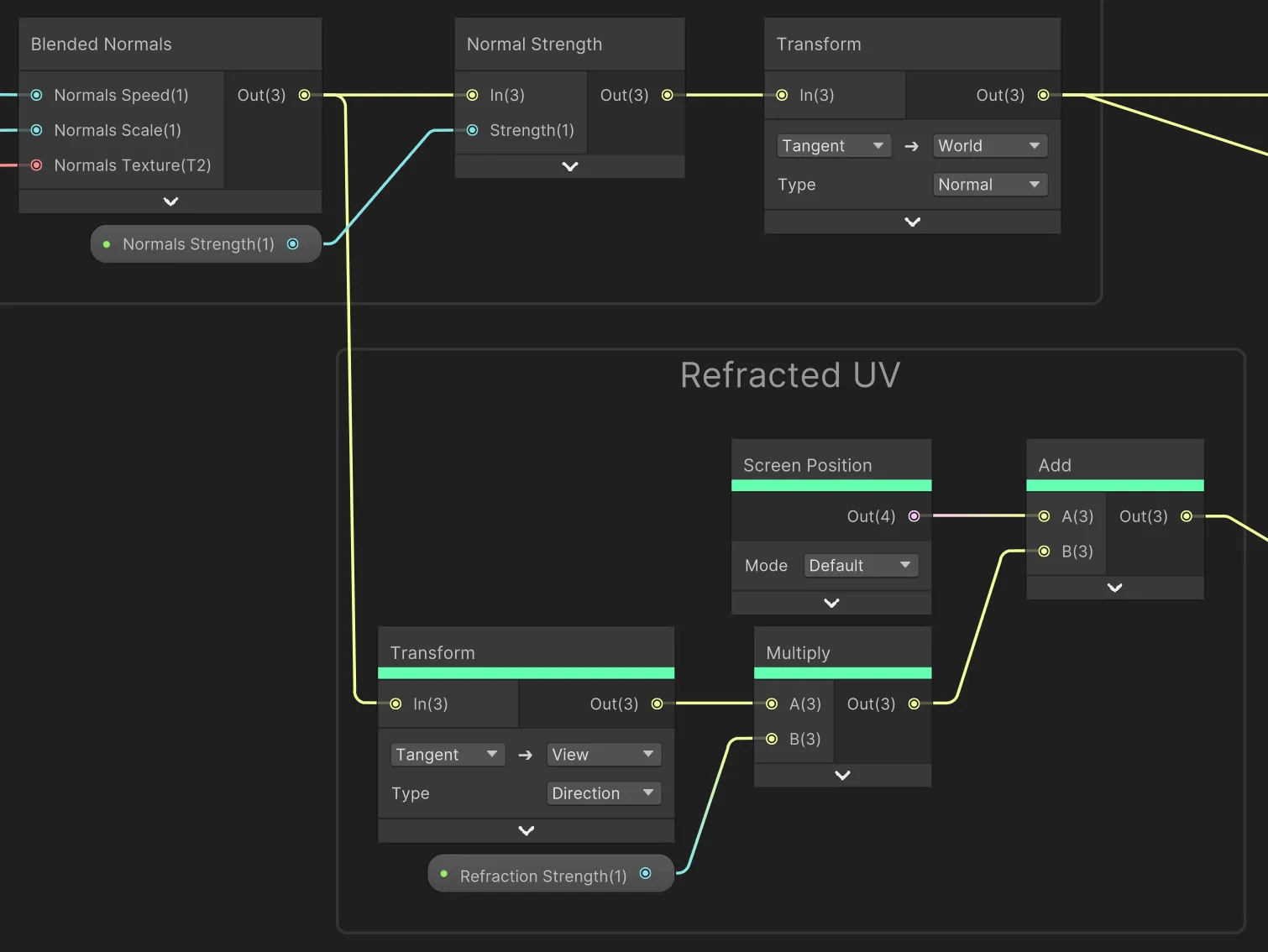Click the Normals Texture(T2) input port

click(36, 165)
